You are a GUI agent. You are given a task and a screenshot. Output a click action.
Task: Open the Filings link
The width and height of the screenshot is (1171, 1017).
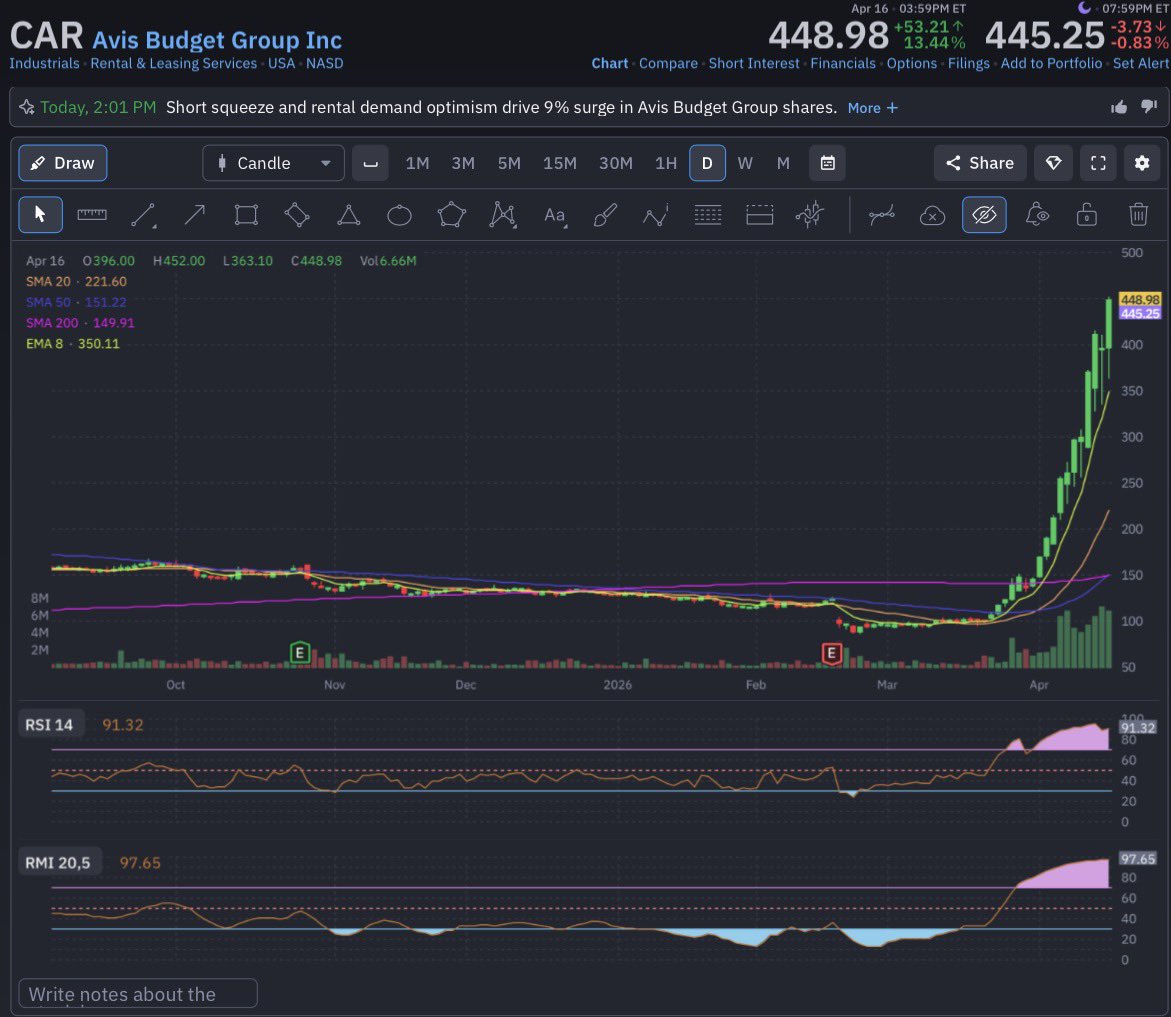(x=969, y=63)
